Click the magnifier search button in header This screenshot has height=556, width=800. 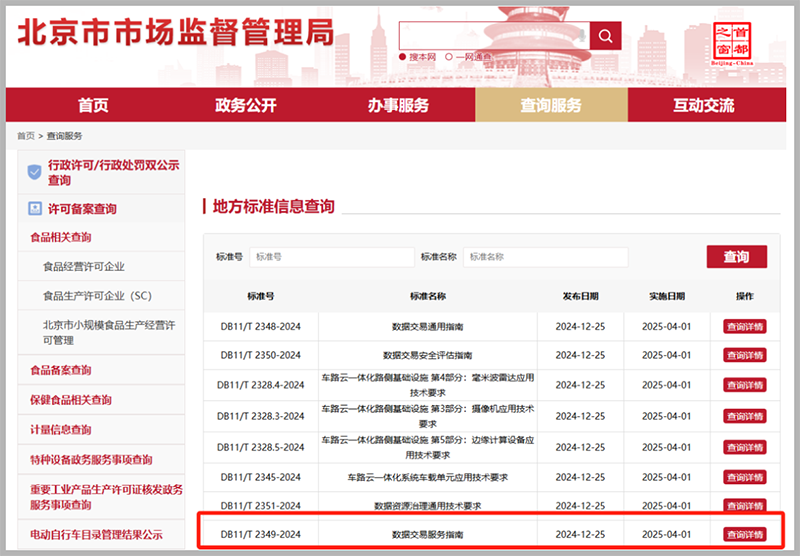pos(605,36)
